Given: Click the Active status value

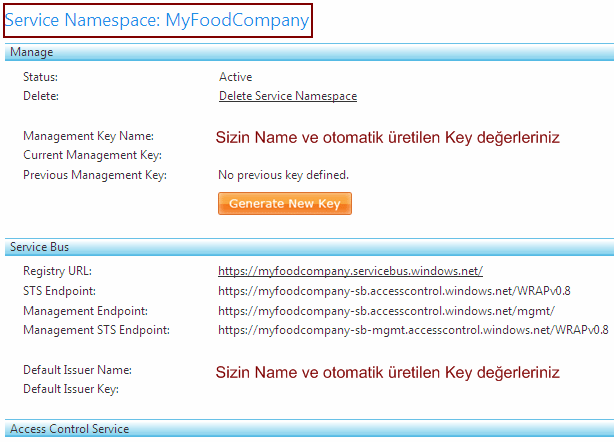Looking at the screenshot, I should pyautogui.click(x=236, y=77).
